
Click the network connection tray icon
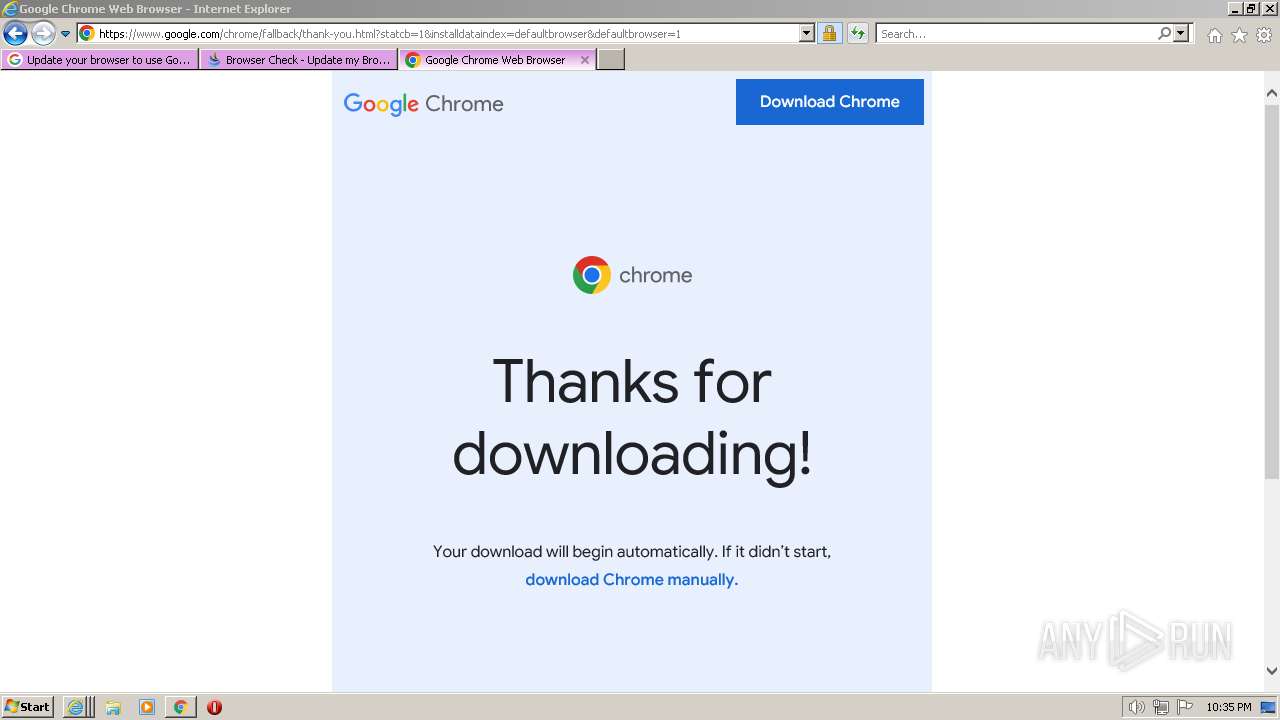1161,707
